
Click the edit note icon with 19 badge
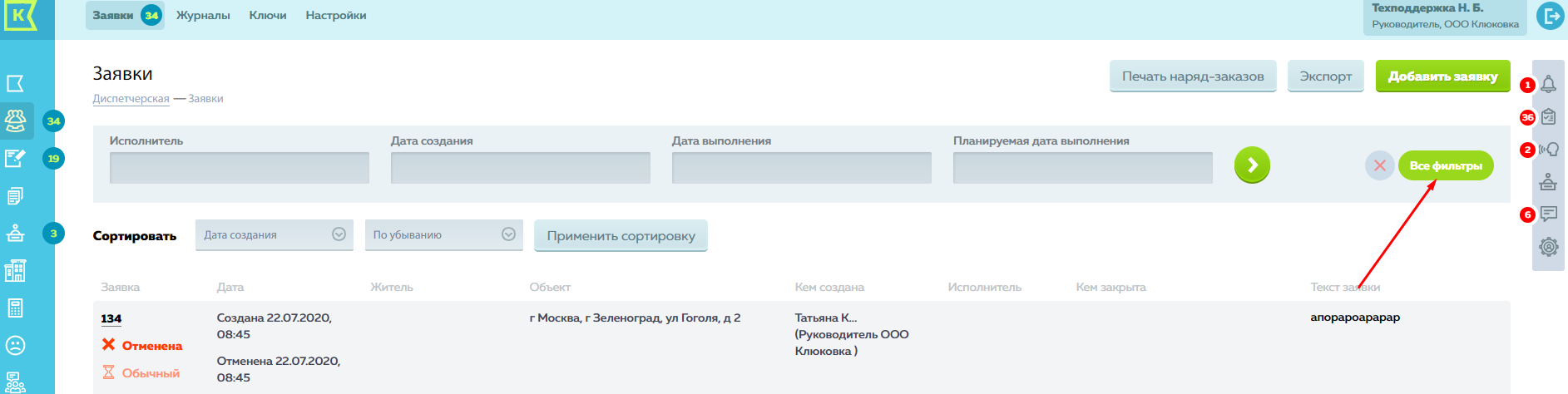click(15, 158)
